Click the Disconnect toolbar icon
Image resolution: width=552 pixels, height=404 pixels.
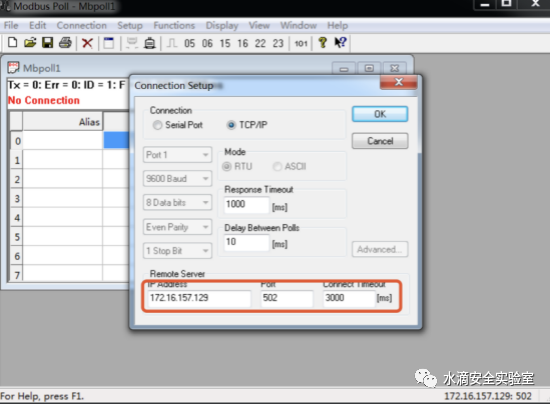pyautogui.click(x=150, y=43)
